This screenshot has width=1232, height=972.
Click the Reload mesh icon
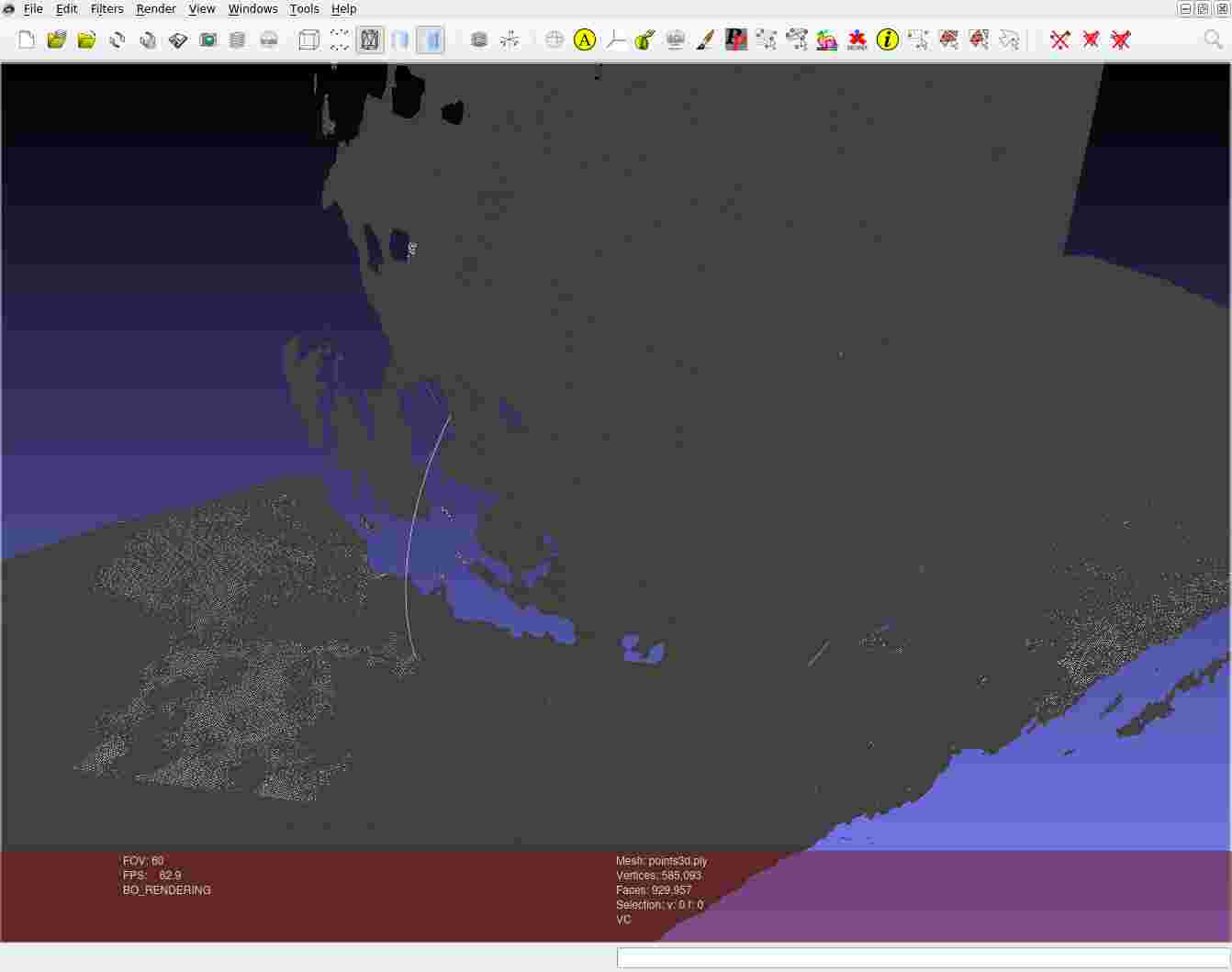point(117,39)
